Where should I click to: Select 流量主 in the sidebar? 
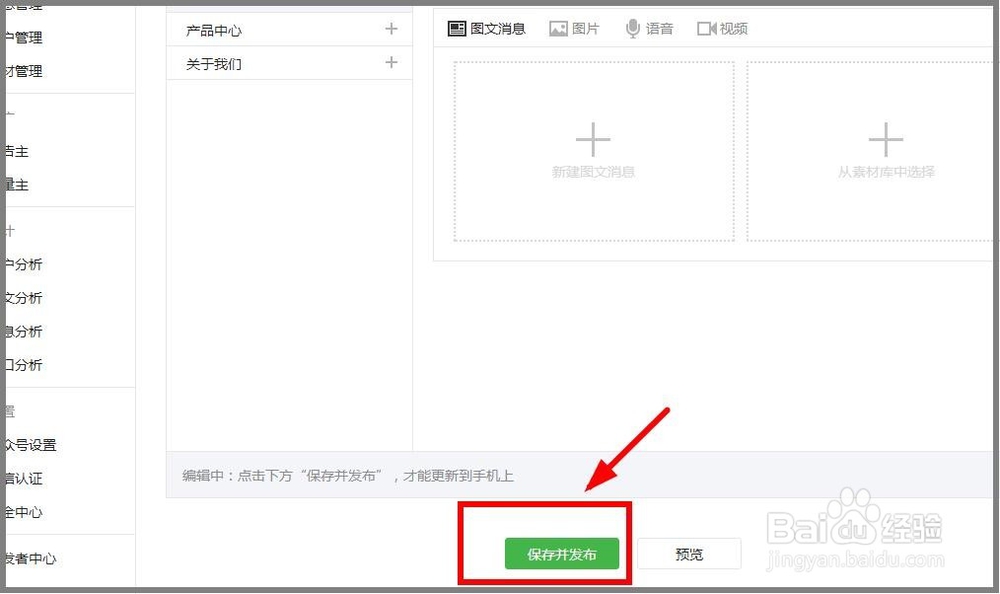18,185
